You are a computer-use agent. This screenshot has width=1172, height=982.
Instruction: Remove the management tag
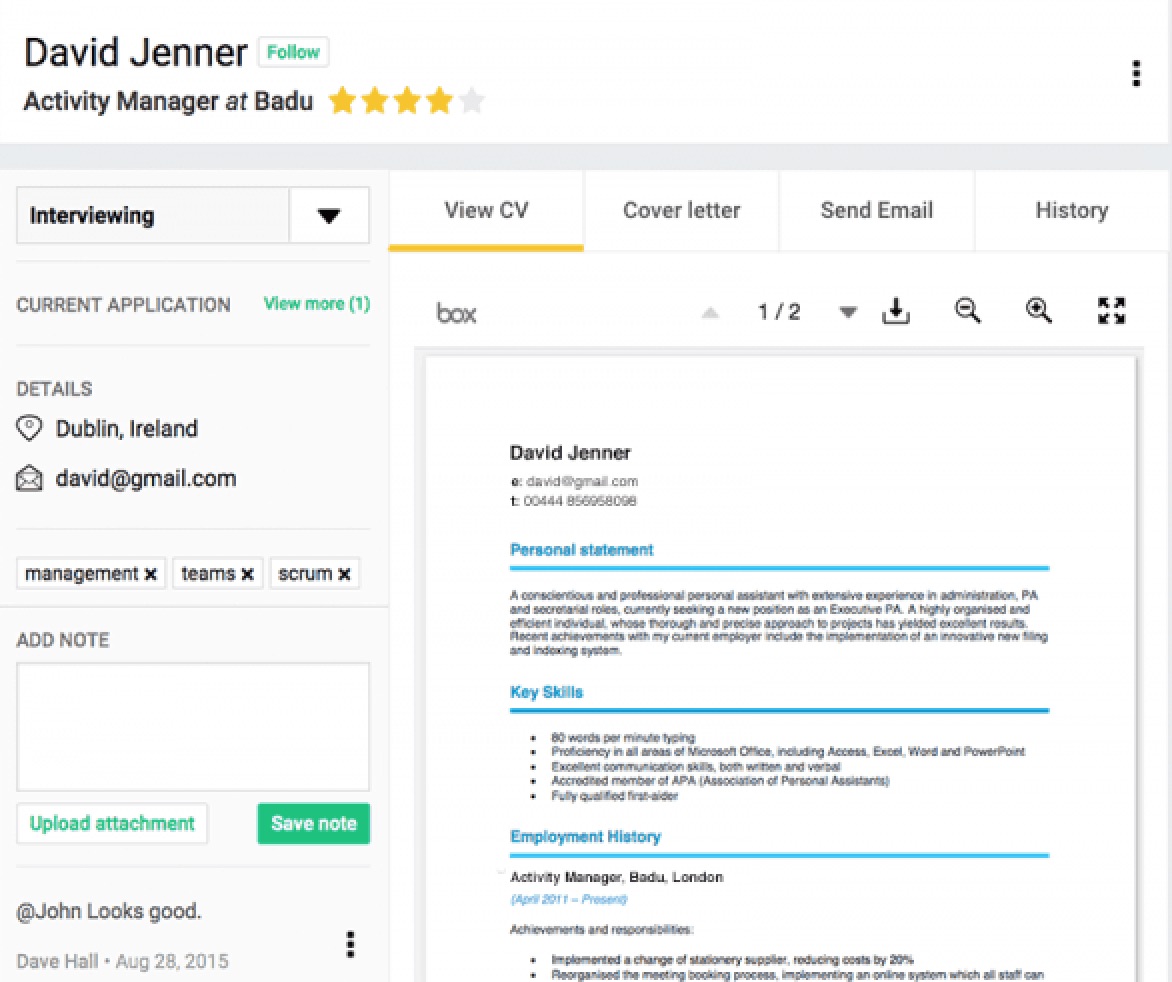click(x=151, y=574)
